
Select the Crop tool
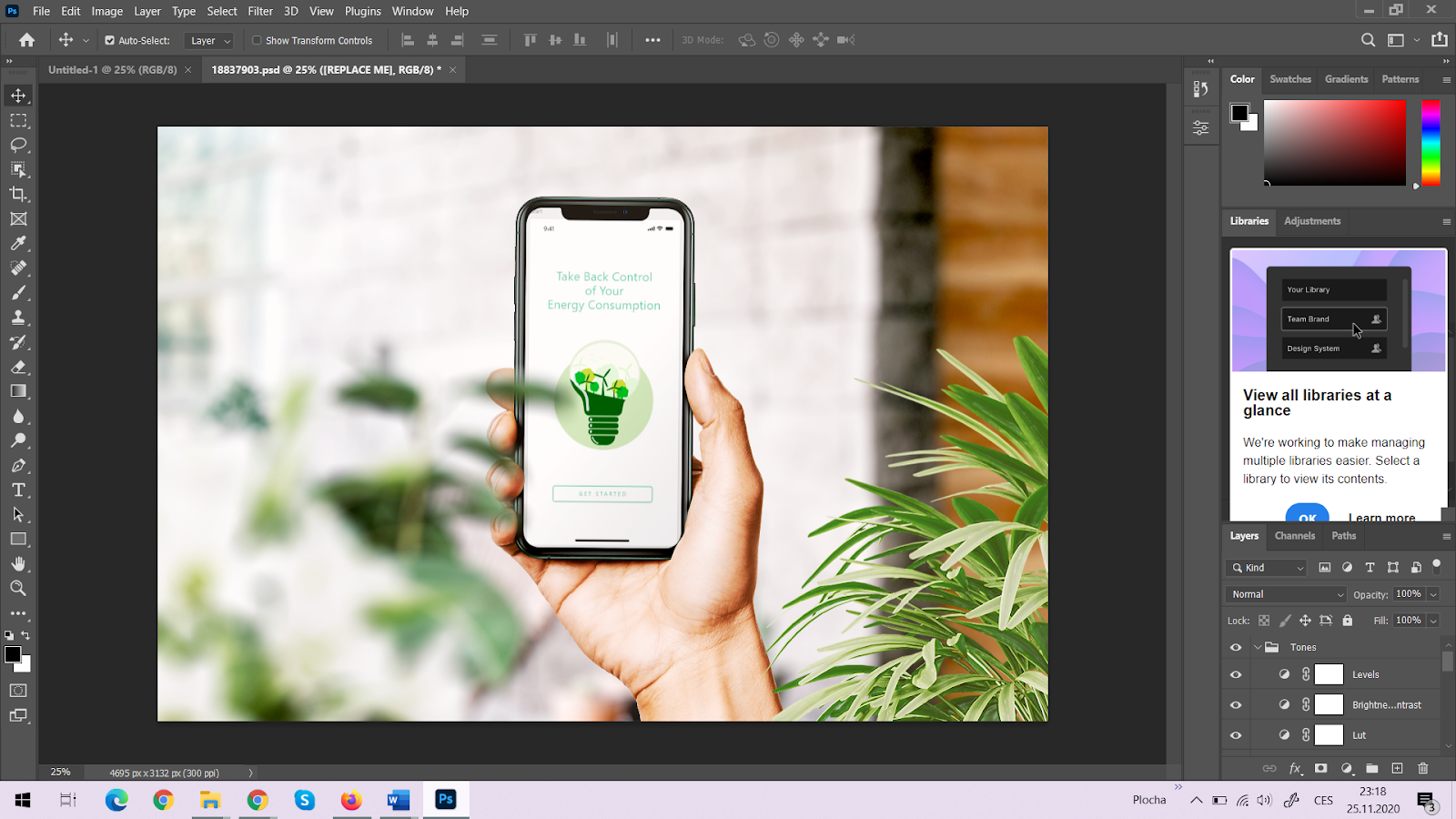point(18,194)
